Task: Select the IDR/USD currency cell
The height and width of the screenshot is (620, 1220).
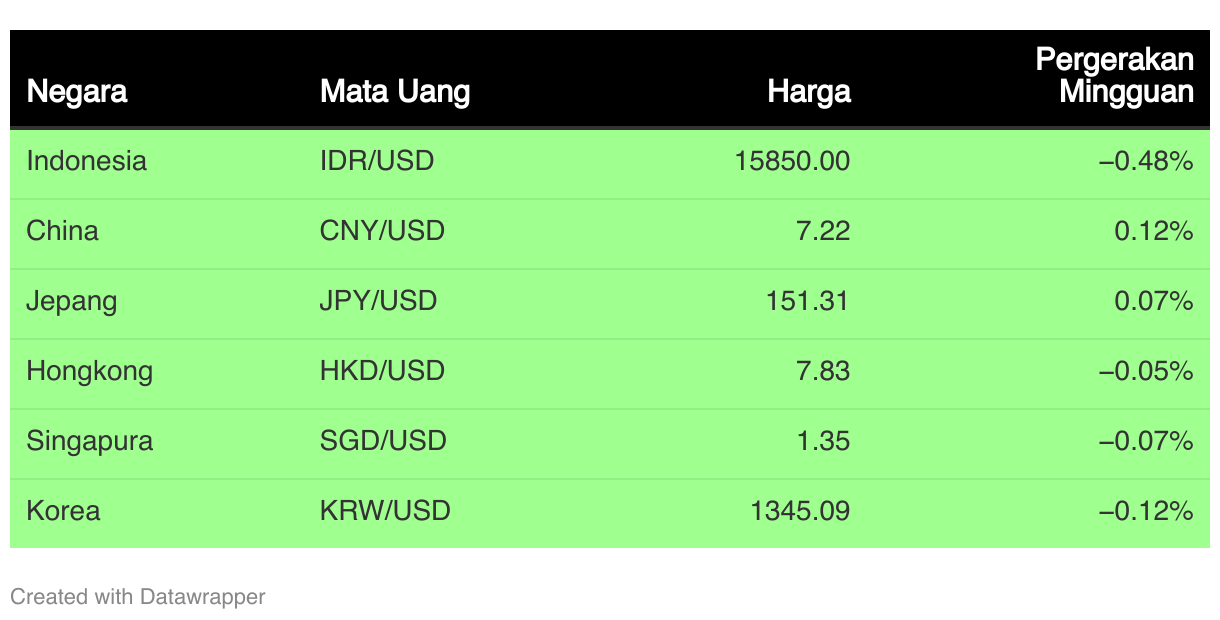Action: click(377, 161)
